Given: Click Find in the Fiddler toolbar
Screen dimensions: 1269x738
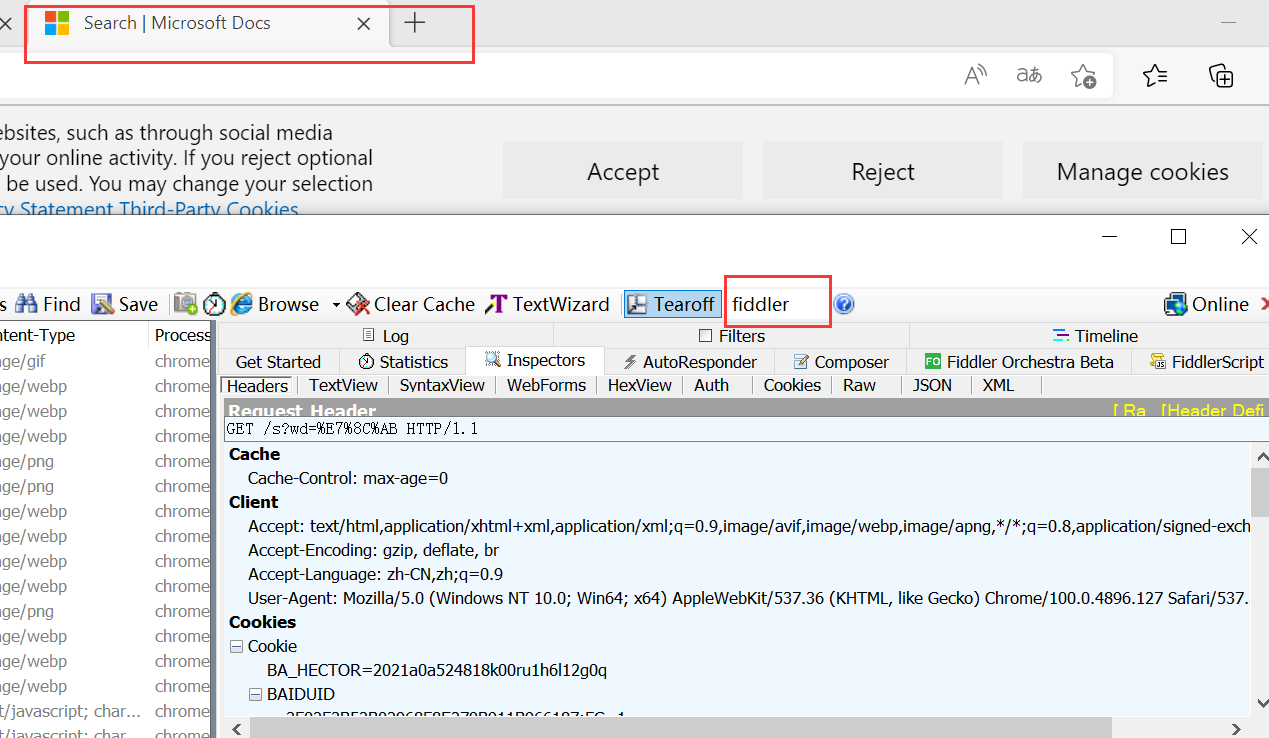Looking at the screenshot, I should [x=48, y=304].
